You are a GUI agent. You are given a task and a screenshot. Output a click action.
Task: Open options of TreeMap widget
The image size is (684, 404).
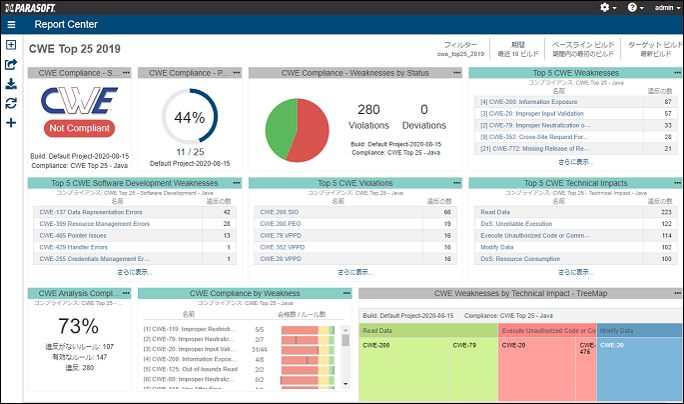(x=677, y=293)
